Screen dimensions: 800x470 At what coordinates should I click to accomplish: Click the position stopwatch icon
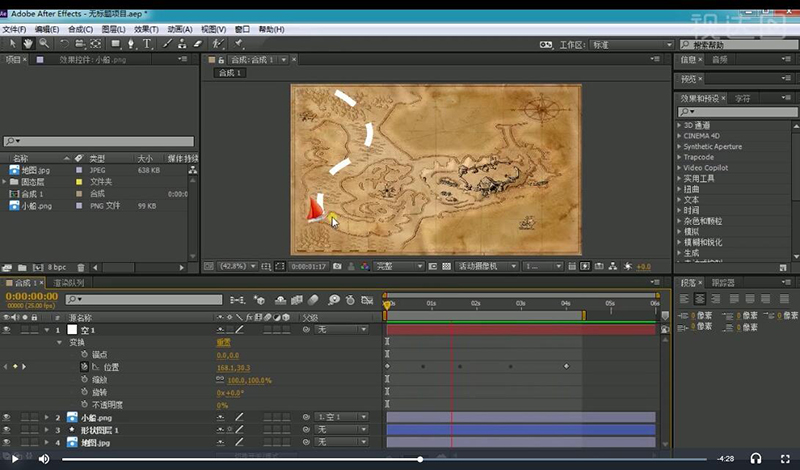coord(84,367)
